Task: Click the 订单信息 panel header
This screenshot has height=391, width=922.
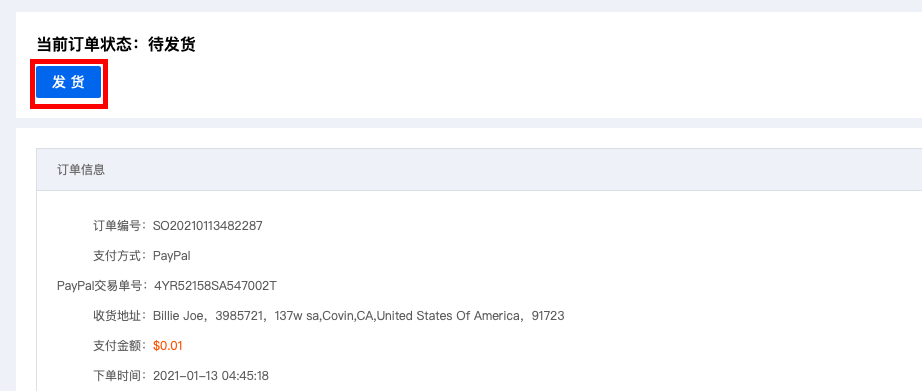Action: pos(81,170)
